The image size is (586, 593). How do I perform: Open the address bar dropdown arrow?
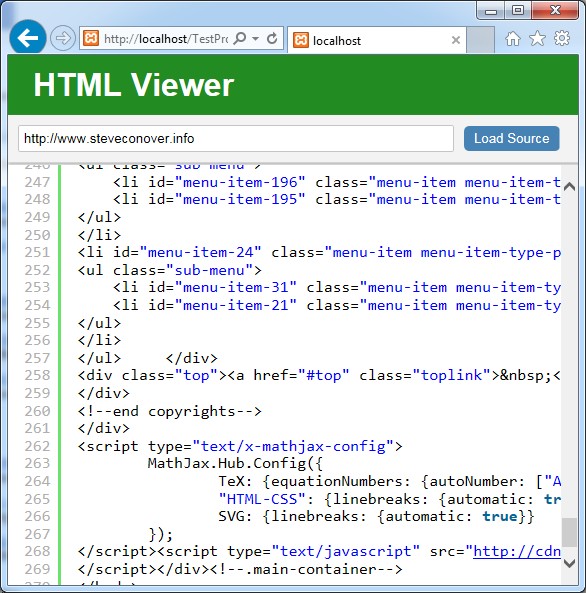coord(256,38)
